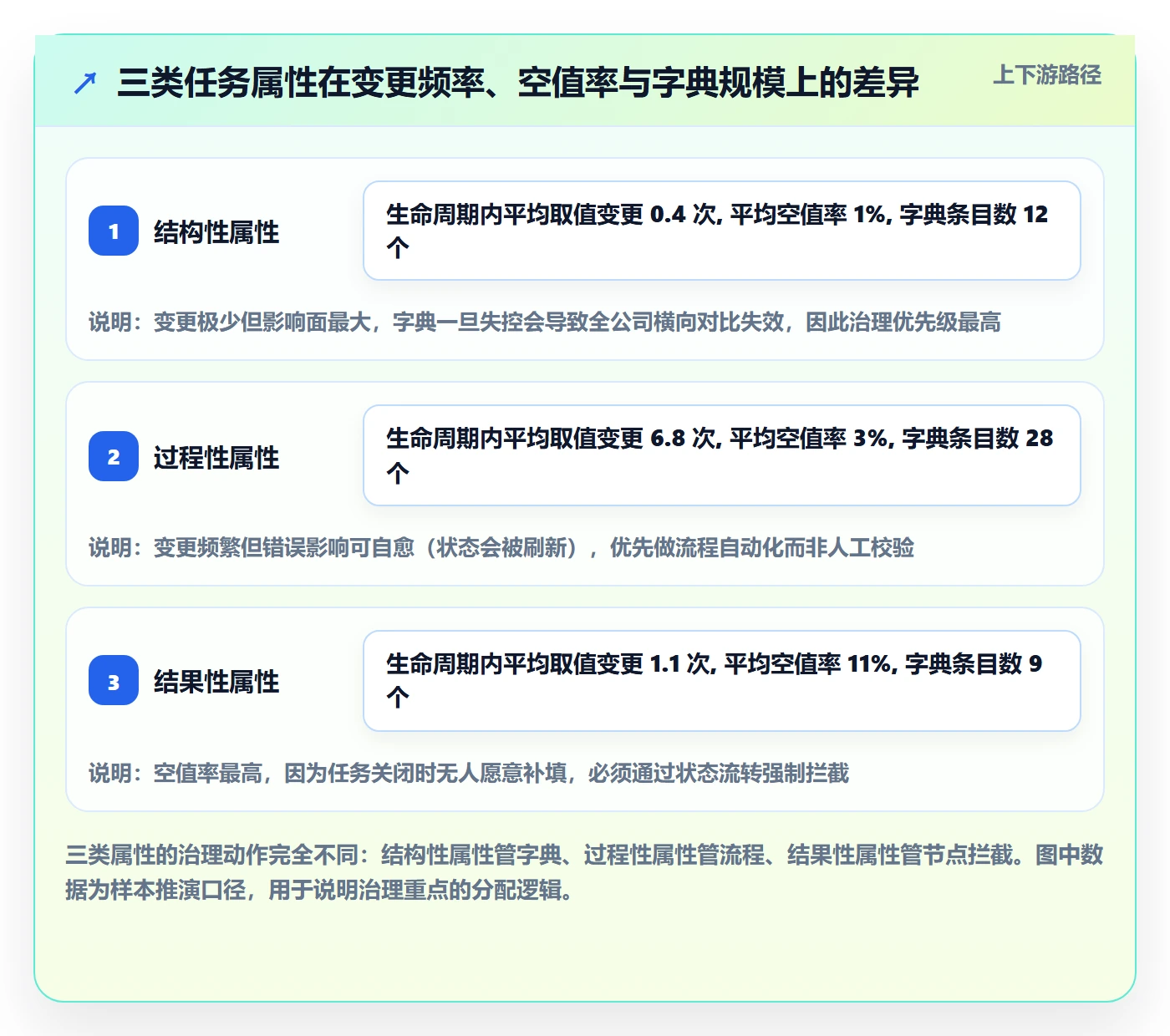The width and height of the screenshot is (1170, 1036).
Task: Open the 上下游路径 link in the header
Action: pos(1047,75)
